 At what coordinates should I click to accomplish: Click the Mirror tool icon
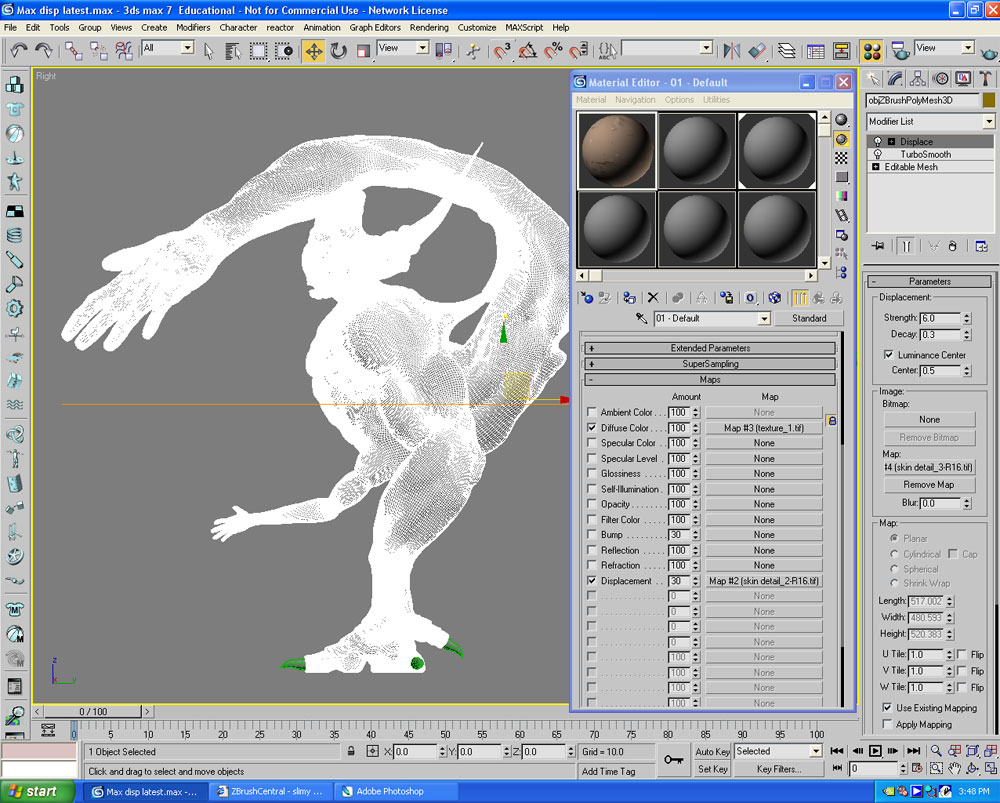coord(732,51)
